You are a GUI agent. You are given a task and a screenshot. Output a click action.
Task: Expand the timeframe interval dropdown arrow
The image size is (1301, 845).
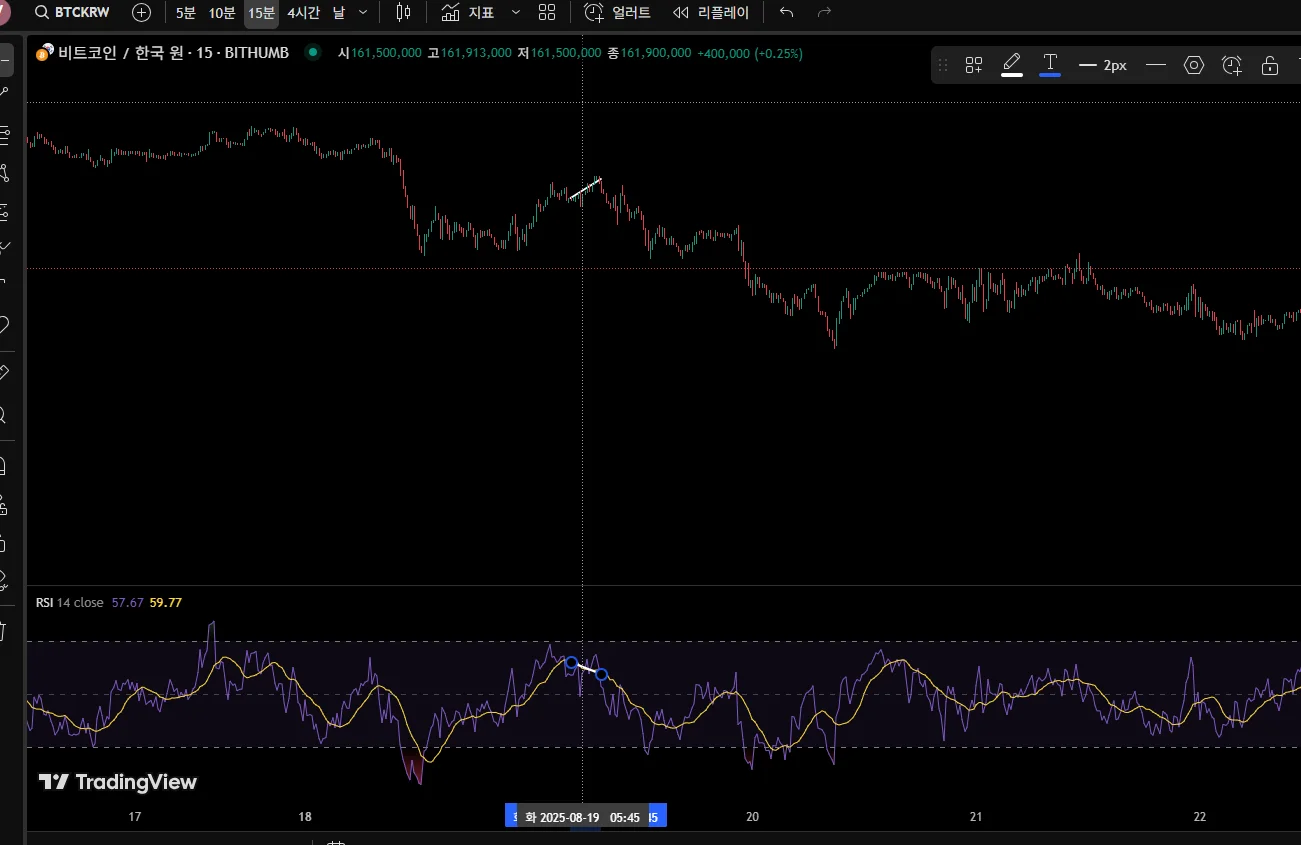point(362,13)
